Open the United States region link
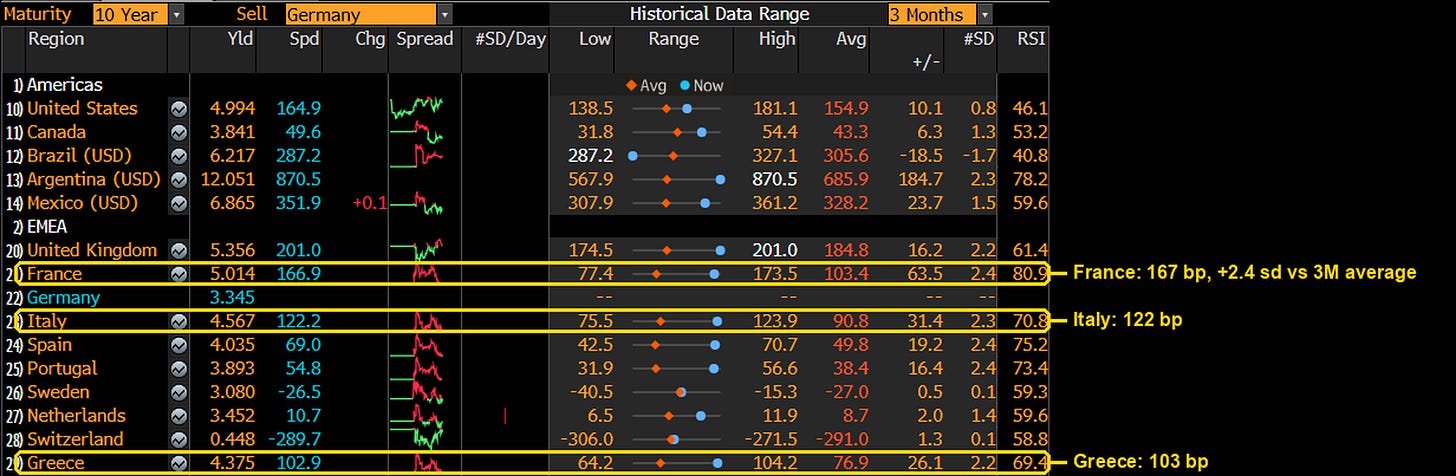1456x476 pixels. [x=82, y=109]
